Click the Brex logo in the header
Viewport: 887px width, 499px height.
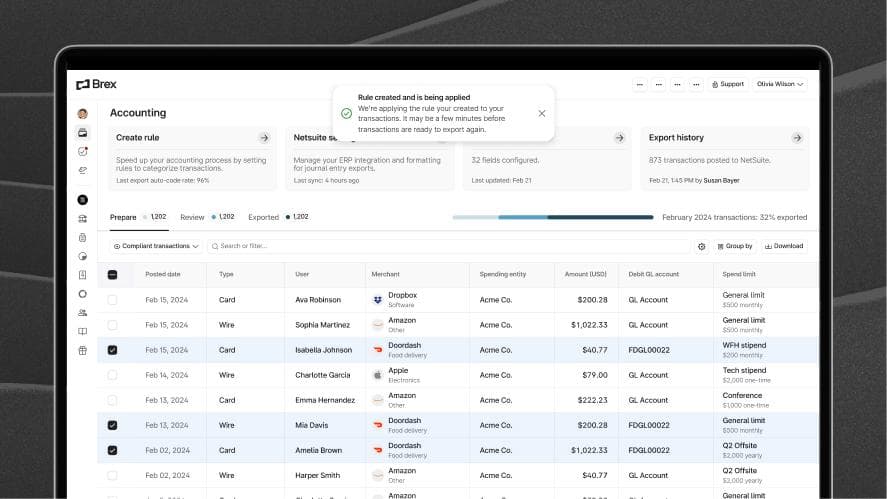pos(96,84)
